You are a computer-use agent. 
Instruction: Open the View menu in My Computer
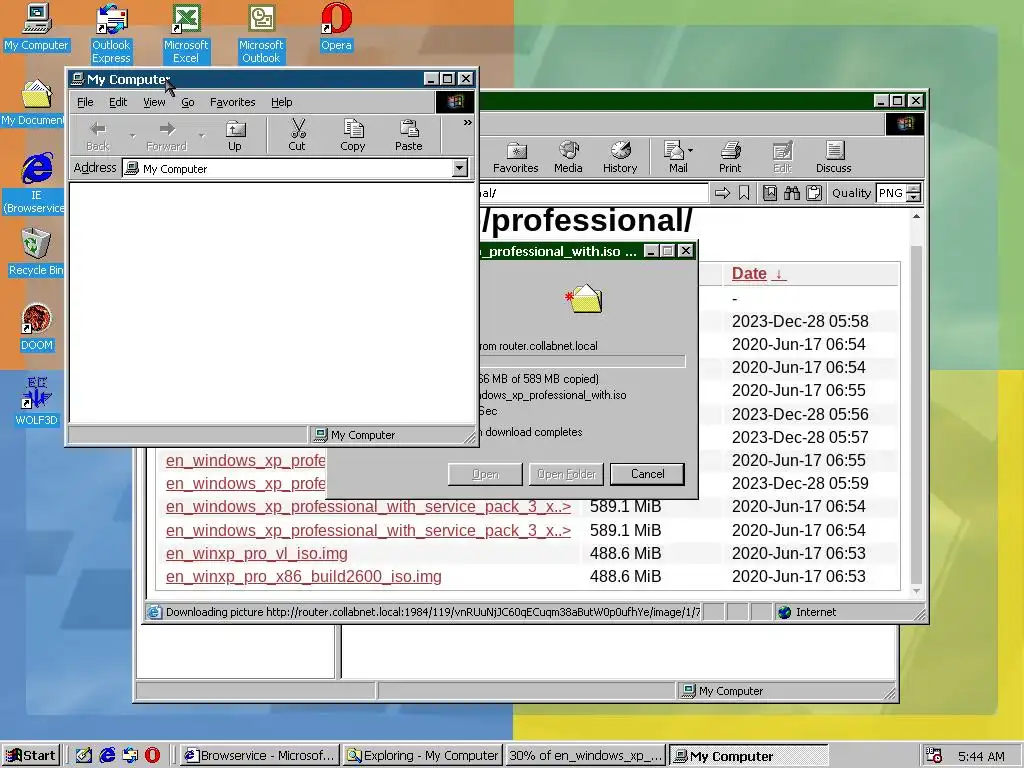(154, 103)
